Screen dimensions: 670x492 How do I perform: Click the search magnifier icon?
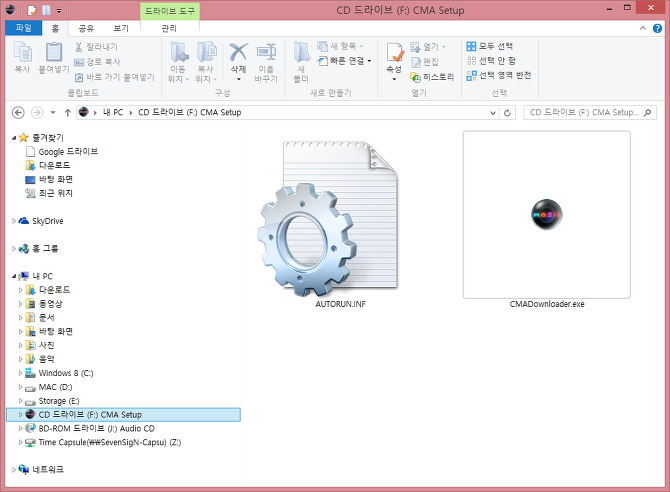click(x=648, y=112)
